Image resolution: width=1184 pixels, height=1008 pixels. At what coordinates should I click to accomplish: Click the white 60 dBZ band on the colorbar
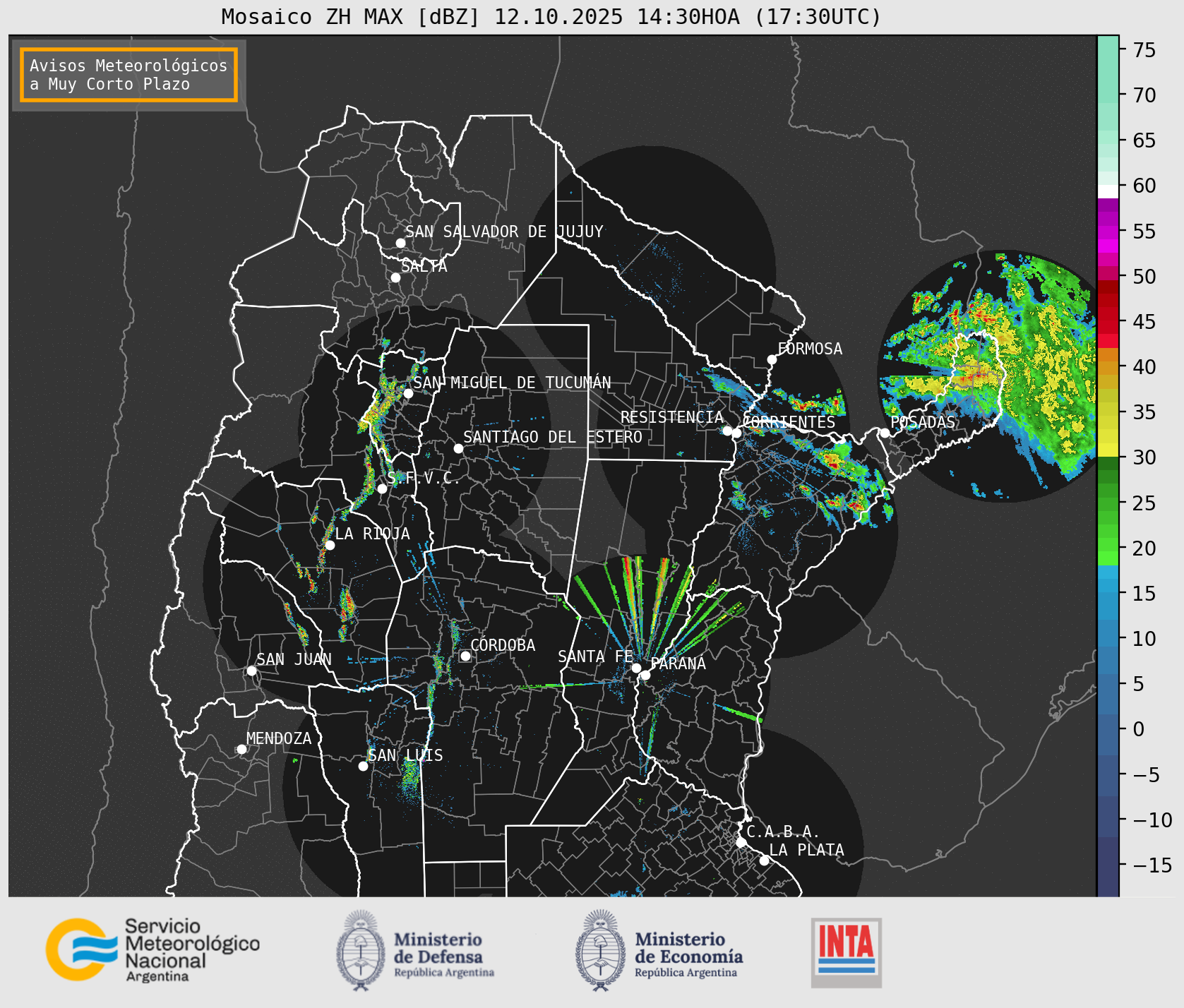tap(1108, 191)
